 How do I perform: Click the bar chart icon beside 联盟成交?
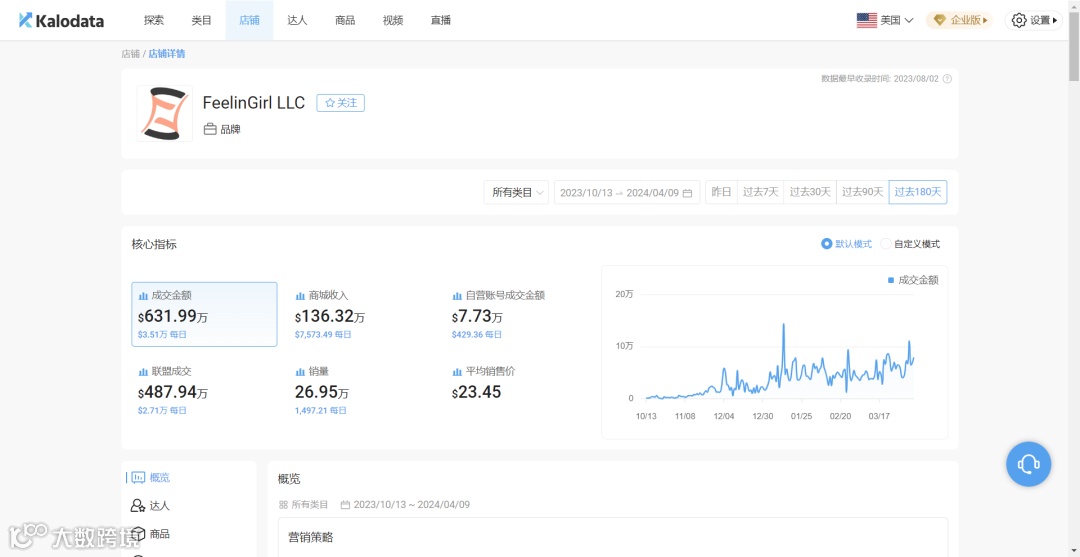click(x=143, y=372)
